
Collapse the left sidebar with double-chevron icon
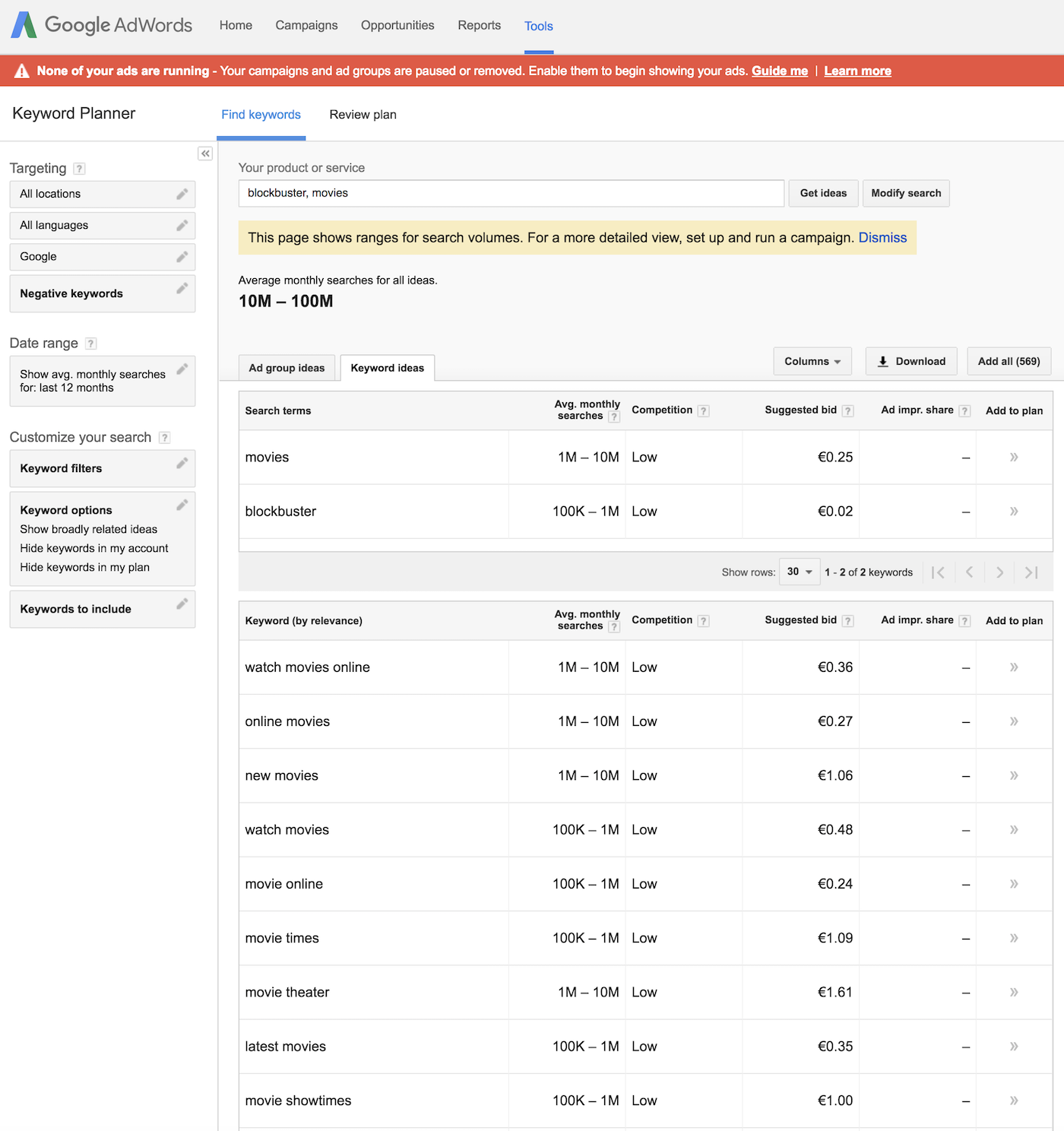click(205, 154)
